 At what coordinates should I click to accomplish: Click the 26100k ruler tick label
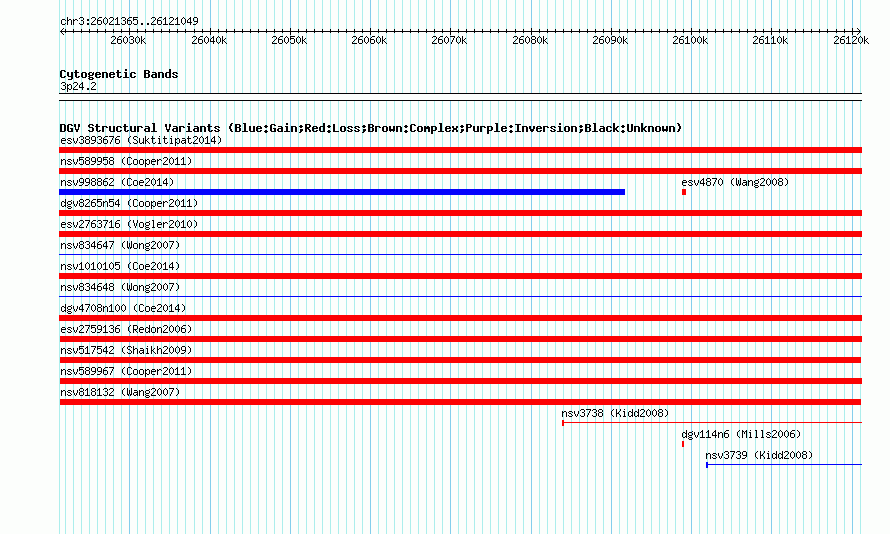coord(690,40)
